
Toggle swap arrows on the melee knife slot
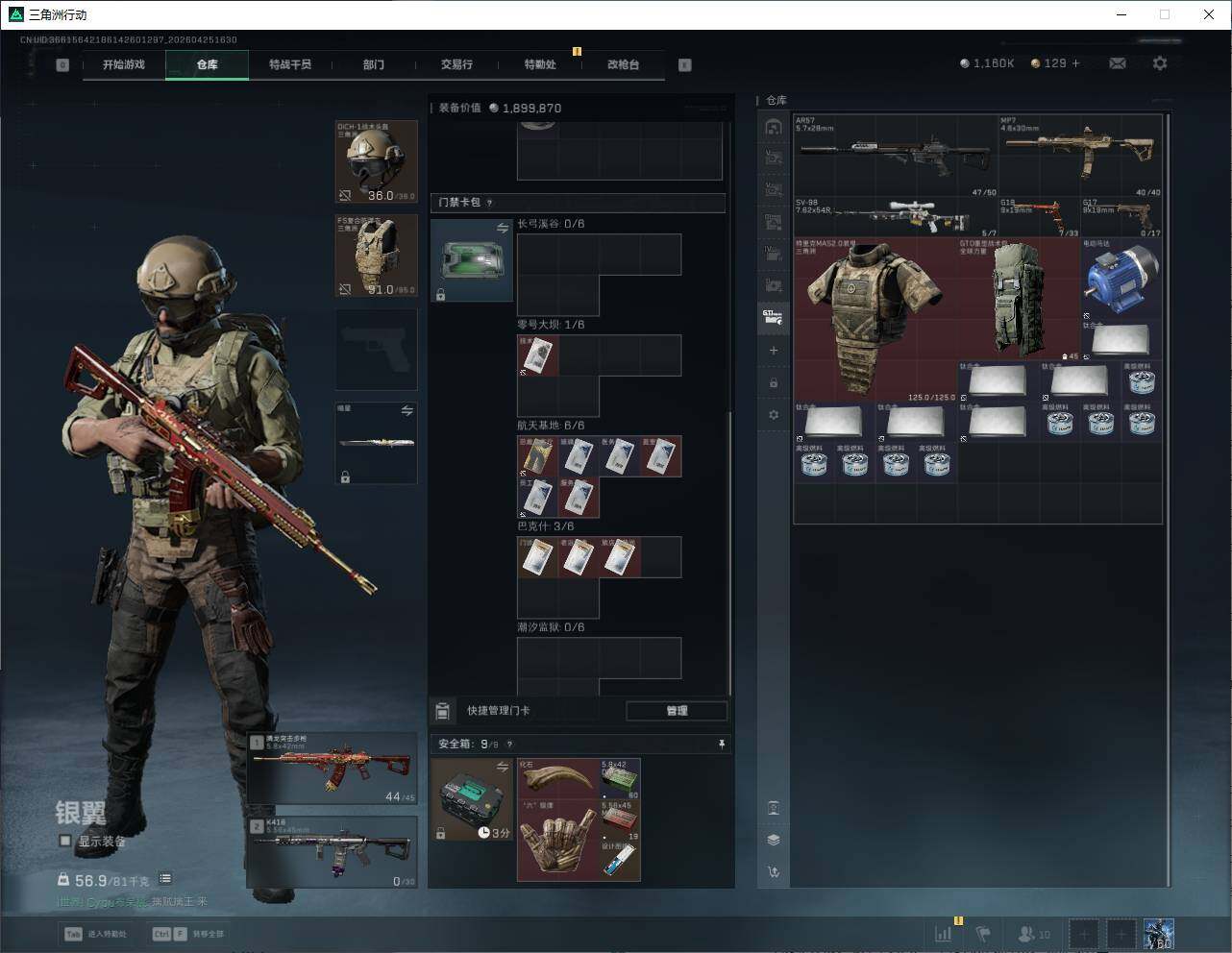[x=407, y=411]
